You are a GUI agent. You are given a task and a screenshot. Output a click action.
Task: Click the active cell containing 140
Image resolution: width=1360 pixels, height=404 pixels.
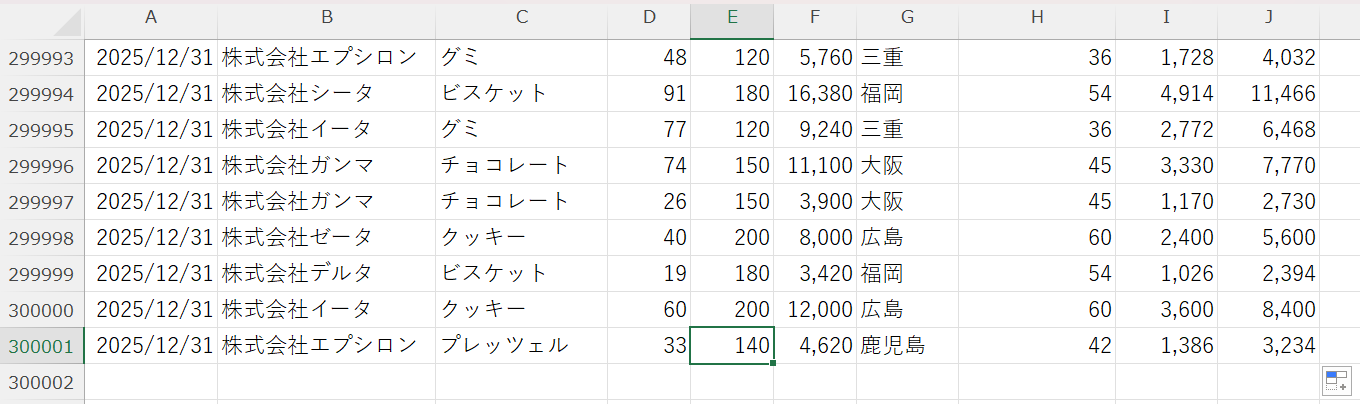coord(732,346)
